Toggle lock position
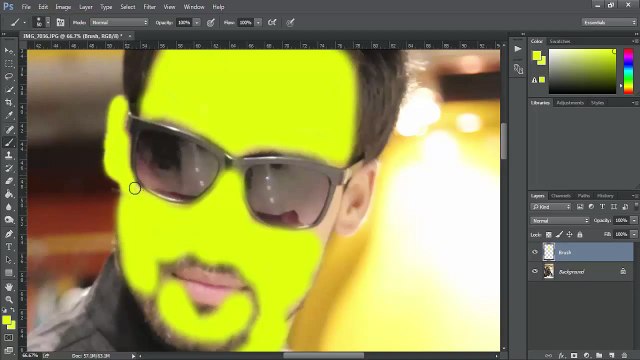This screenshot has height=360, width=640. (x=569, y=234)
